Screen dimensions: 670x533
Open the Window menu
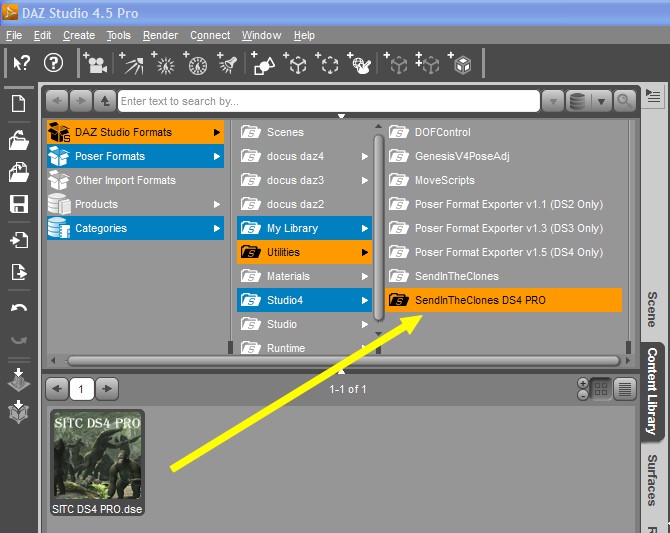tap(262, 35)
